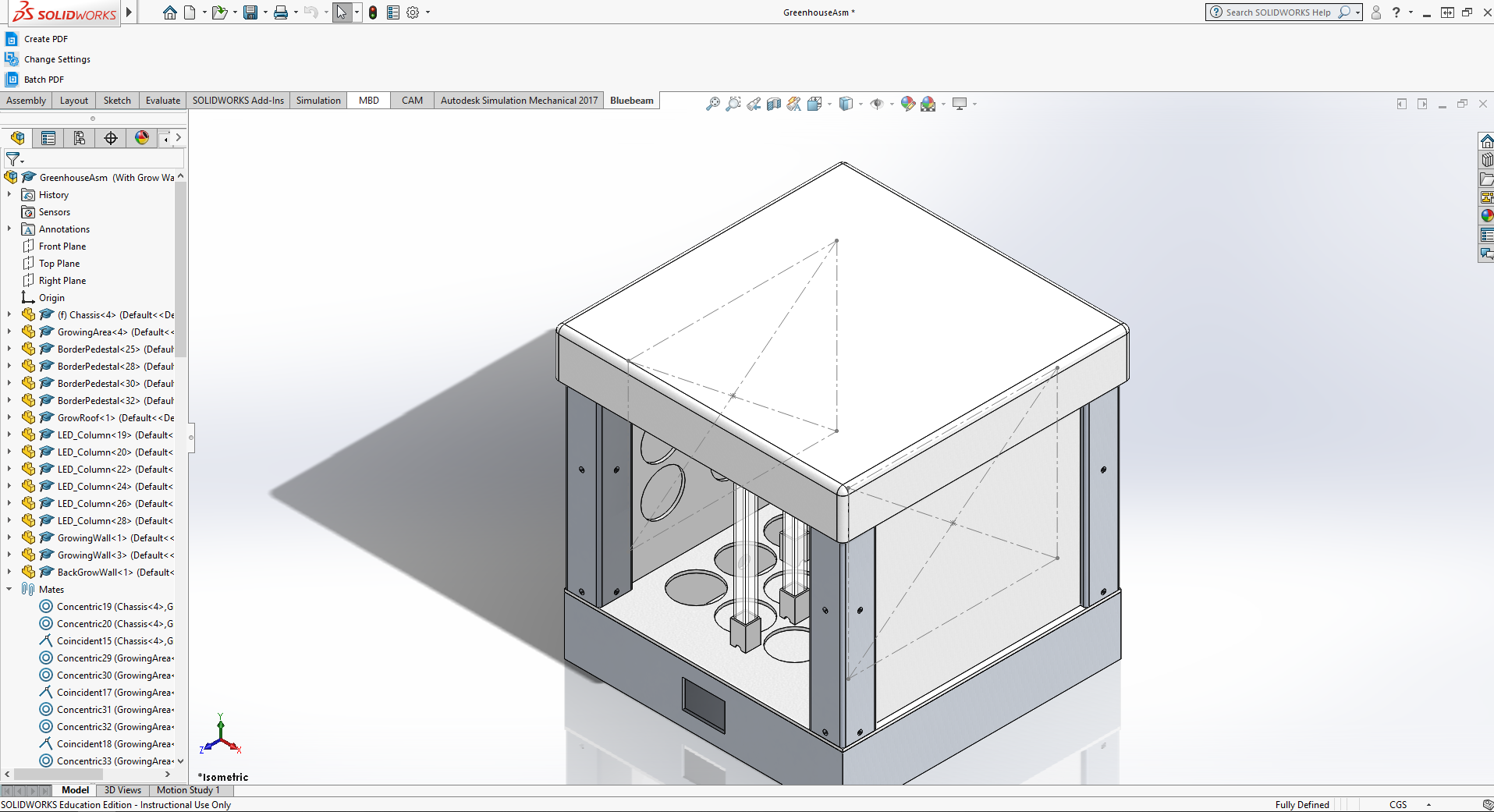Click the Undo icon
The image size is (1494, 812).
[311, 12]
